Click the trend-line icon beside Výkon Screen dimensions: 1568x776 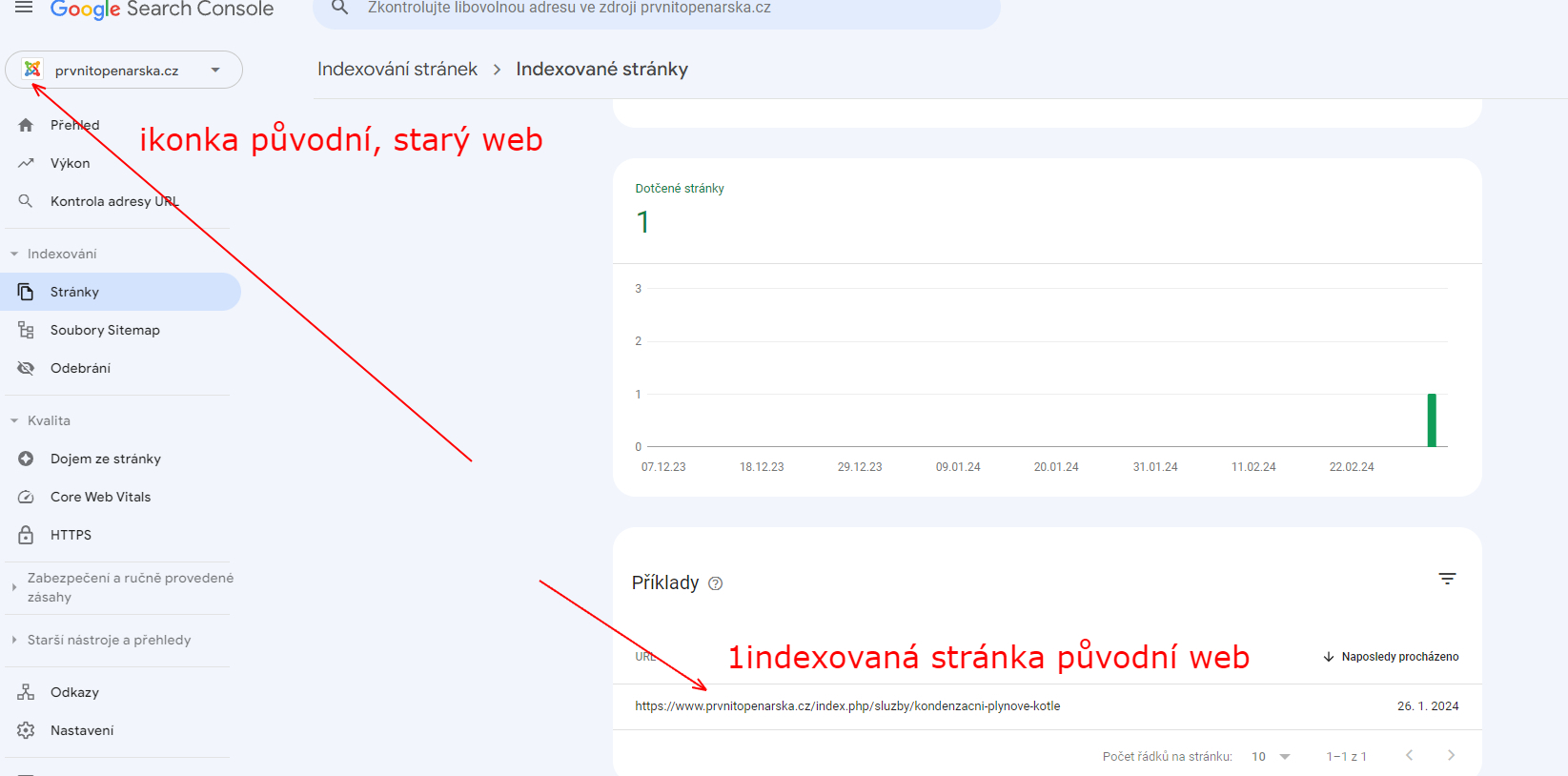tap(26, 163)
